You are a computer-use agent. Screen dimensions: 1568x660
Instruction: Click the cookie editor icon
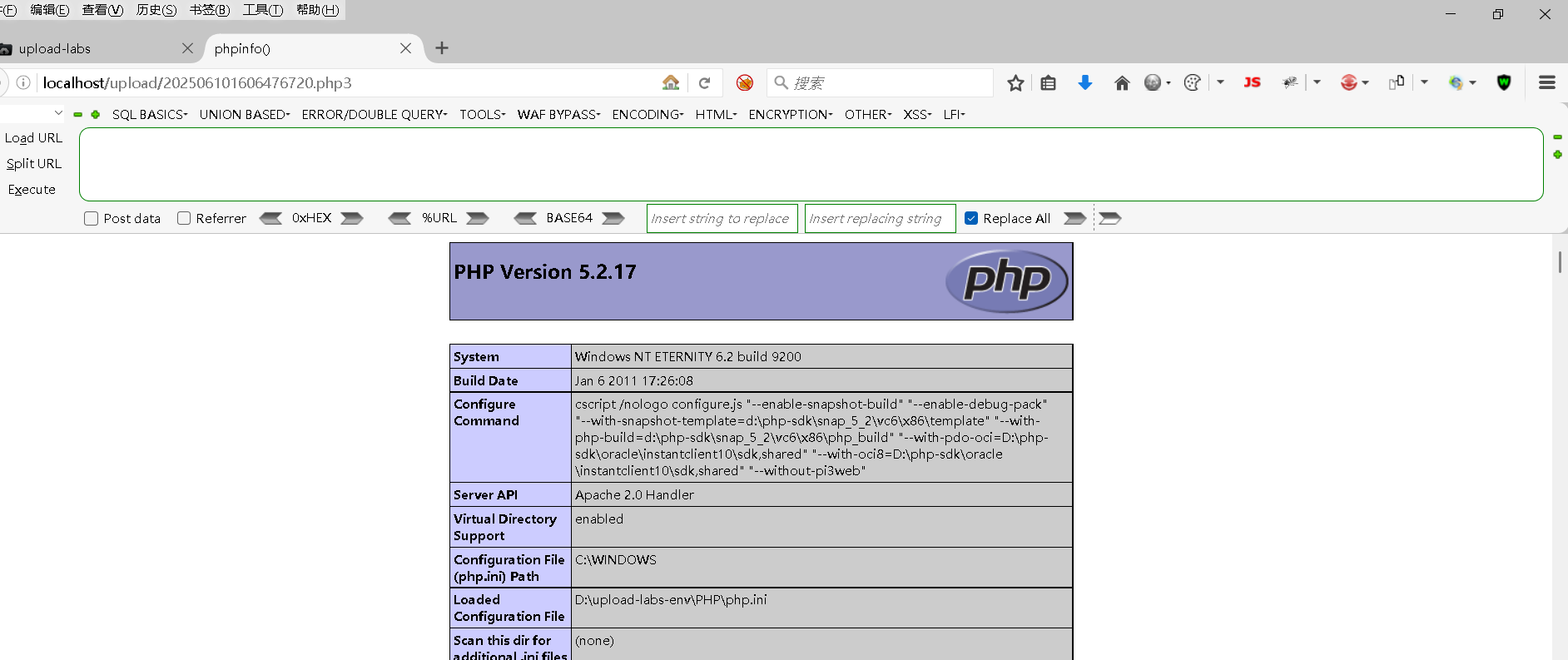tap(1193, 82)
